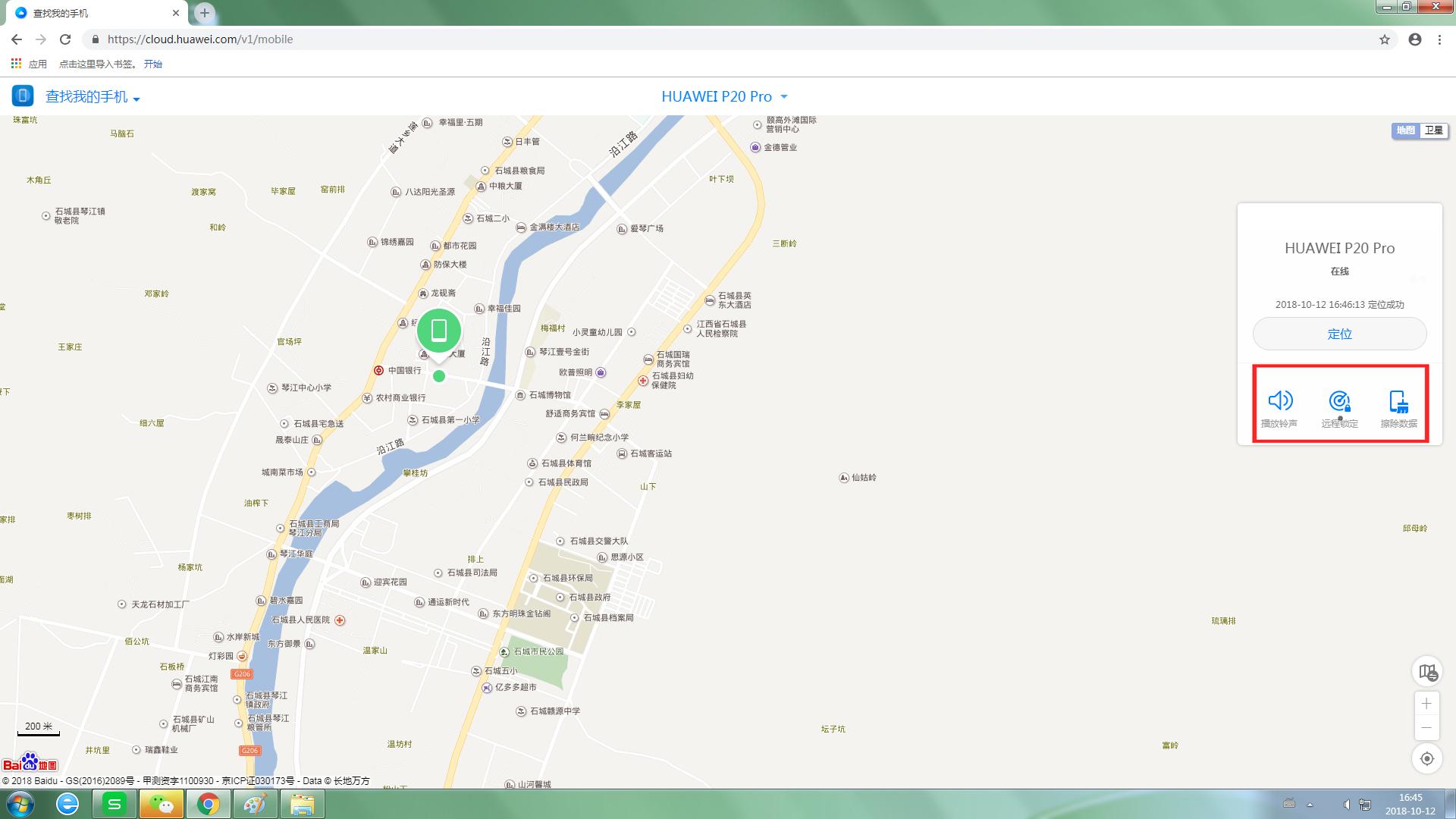The width and height of the screenshot is (1456, 819).
Task: Click the play ringtone speaker icon
Action: [1280, 400]
